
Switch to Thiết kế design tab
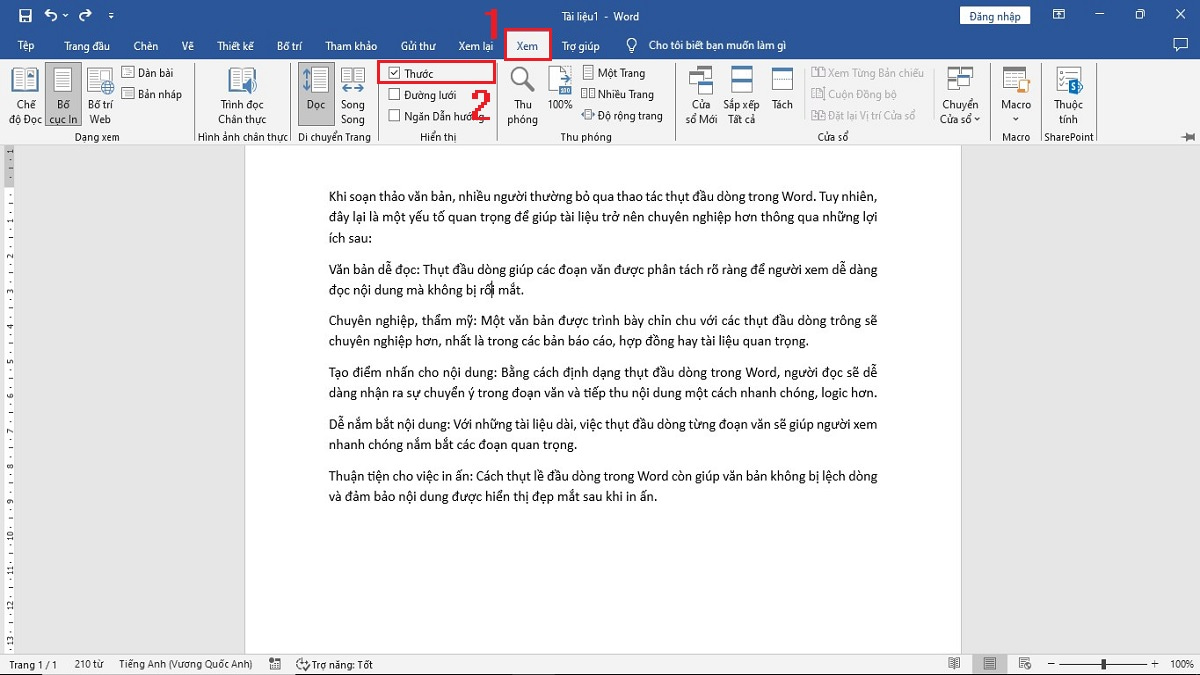pyautogui.click(x=236, y=46)
